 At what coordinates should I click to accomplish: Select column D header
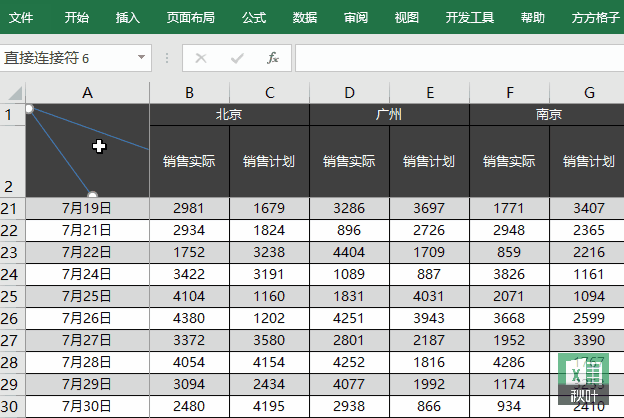(349, 93)
